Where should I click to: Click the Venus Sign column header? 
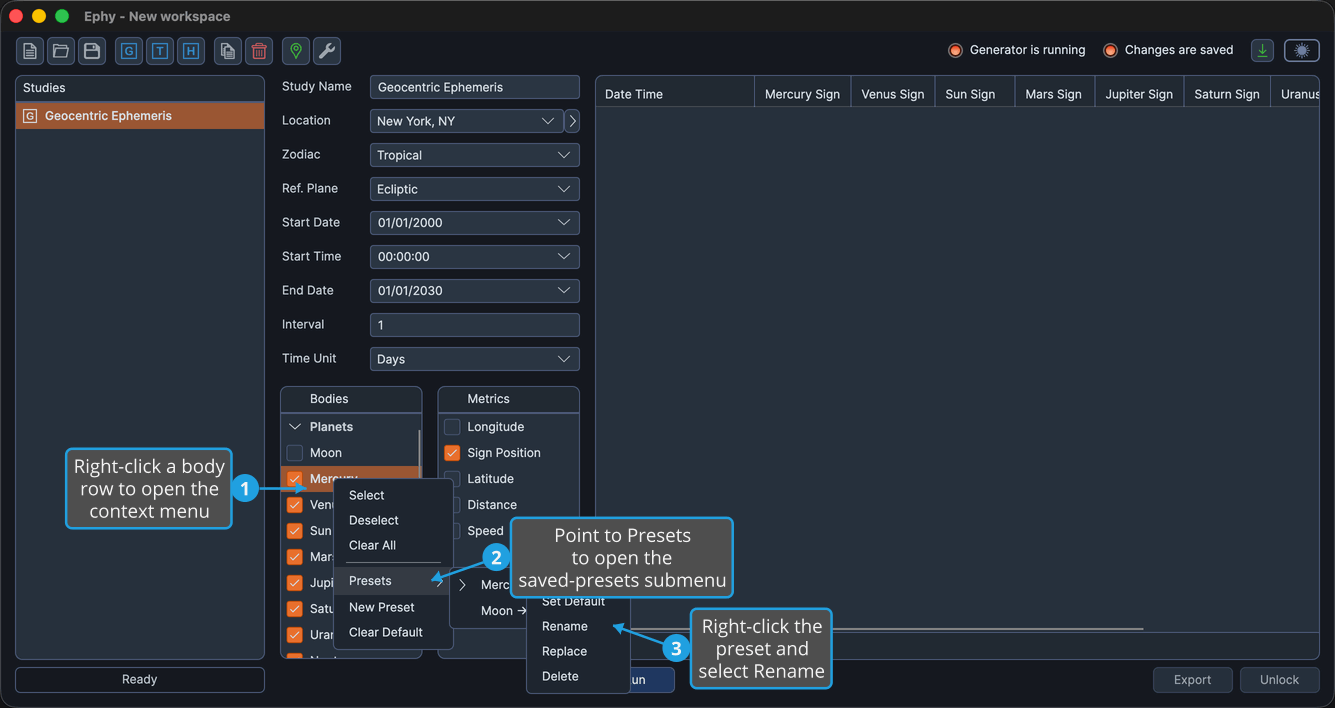(893, 94)
